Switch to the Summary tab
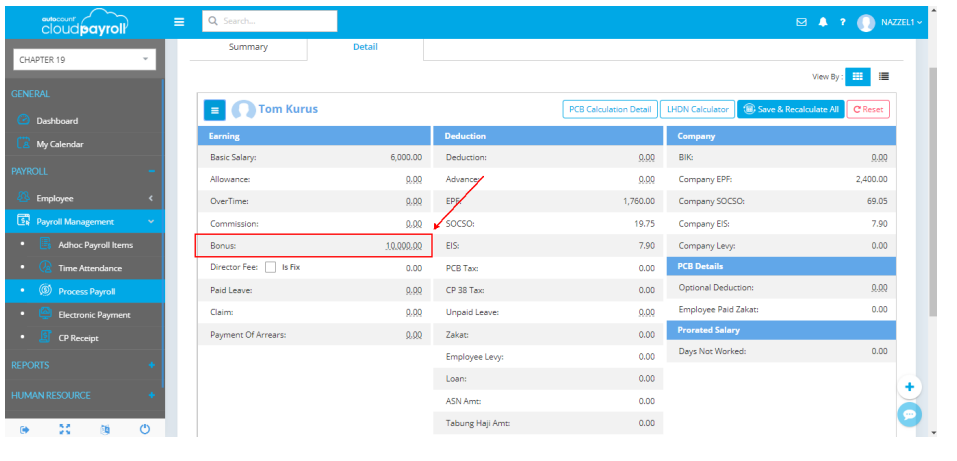This screenshot has width=957, height=461. [248, 47]
